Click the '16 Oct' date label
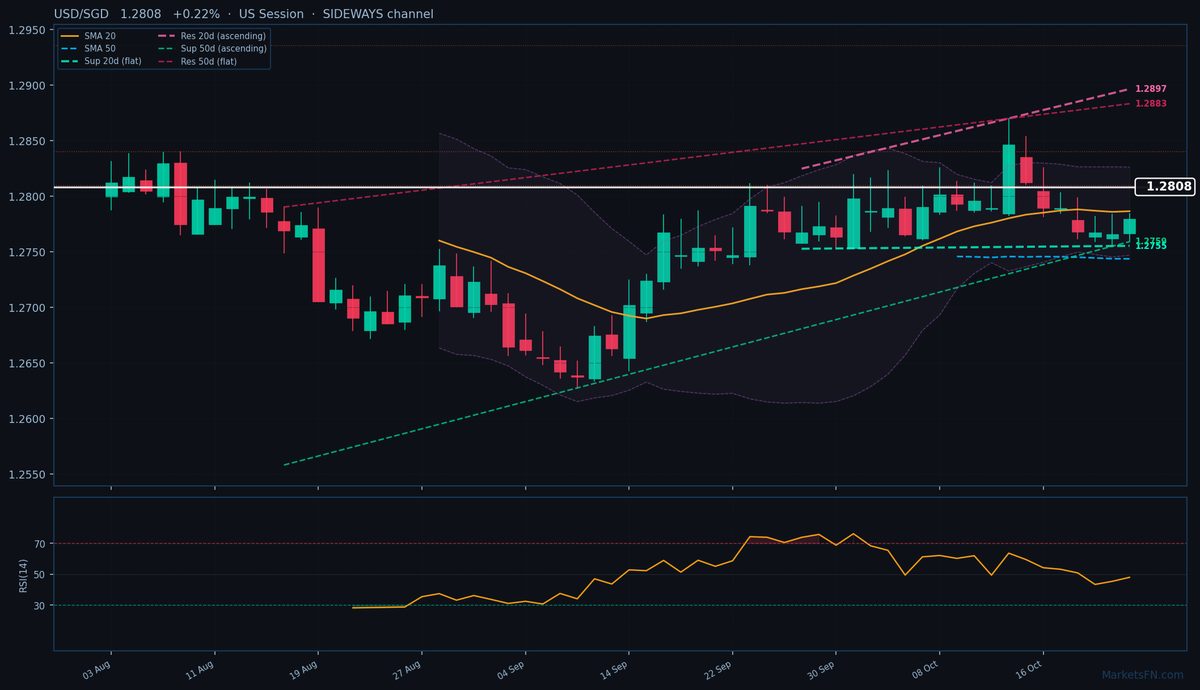 pos(1028,669)
